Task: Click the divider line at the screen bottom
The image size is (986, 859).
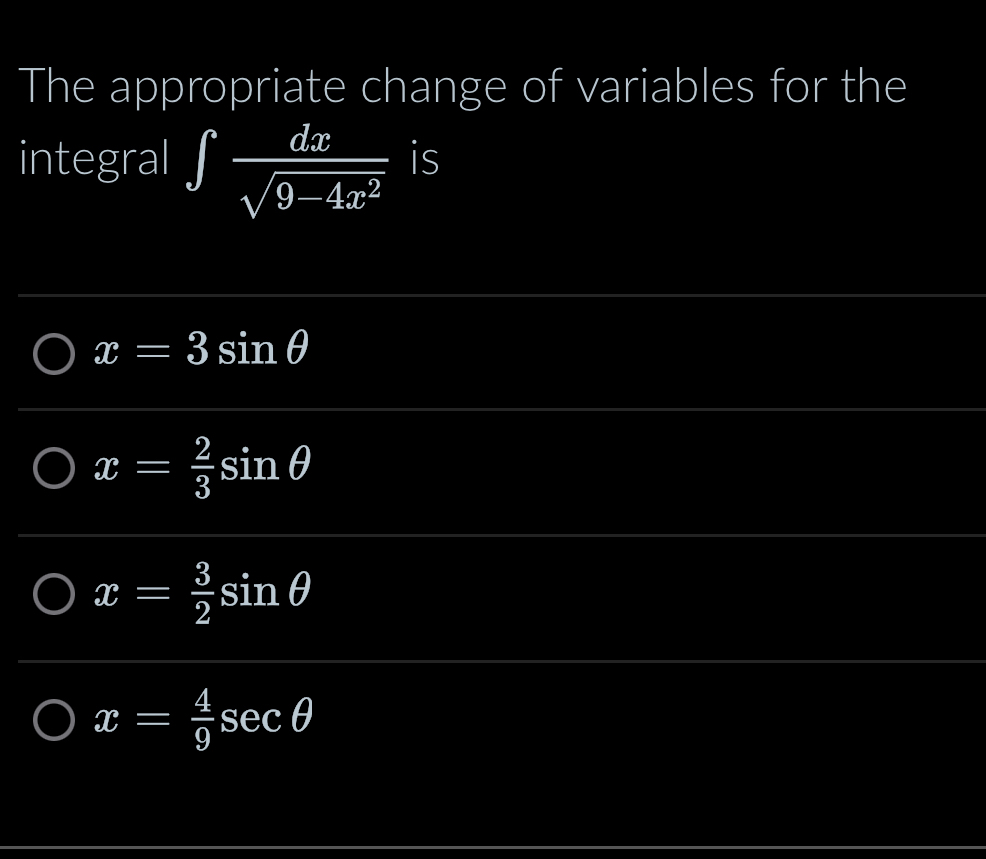Action: click(493, 845)
